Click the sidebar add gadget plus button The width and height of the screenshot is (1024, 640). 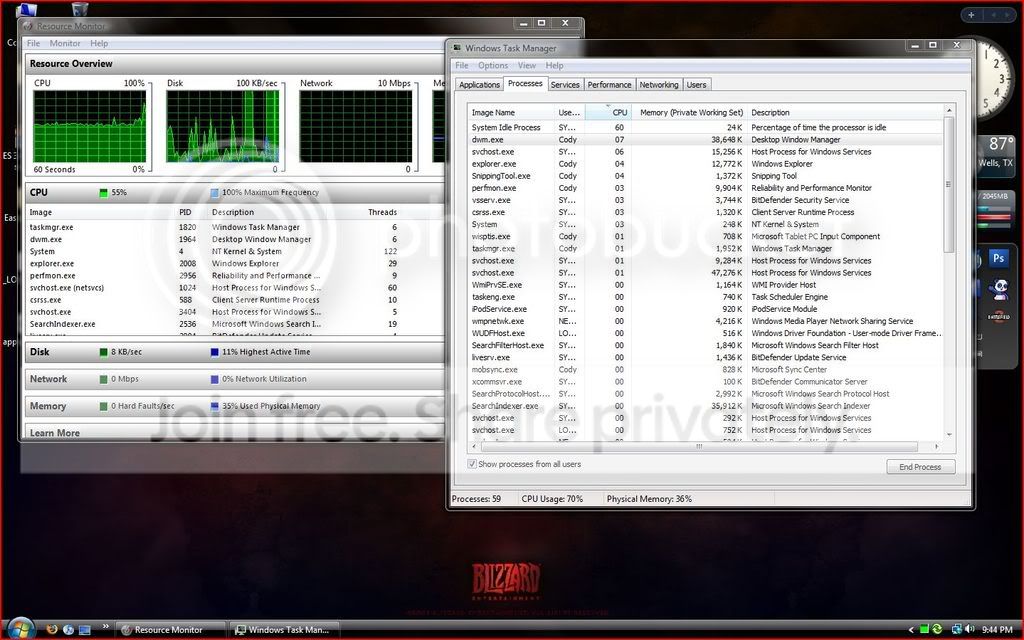coord(971,14)
